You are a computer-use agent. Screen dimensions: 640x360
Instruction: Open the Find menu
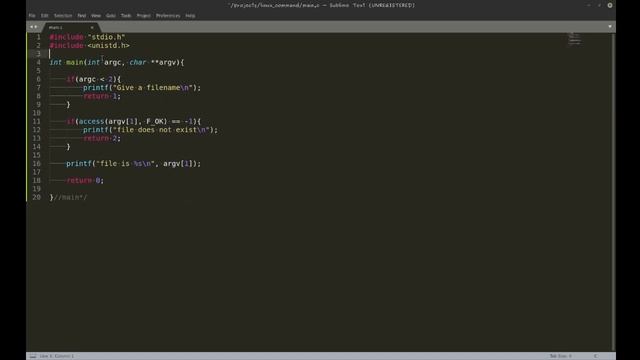(82, 16)
